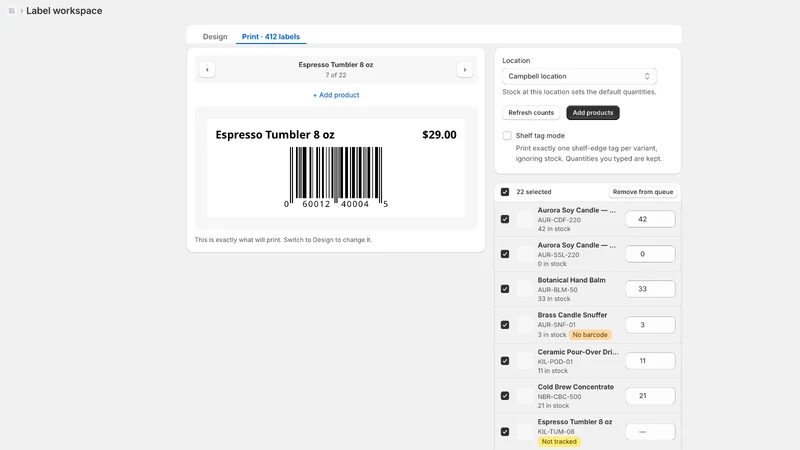The width and height of the screenshot is (800, 450).
Task: Uncheck Cold Brew Concentrate checkbox
Action: click(505, 395)
